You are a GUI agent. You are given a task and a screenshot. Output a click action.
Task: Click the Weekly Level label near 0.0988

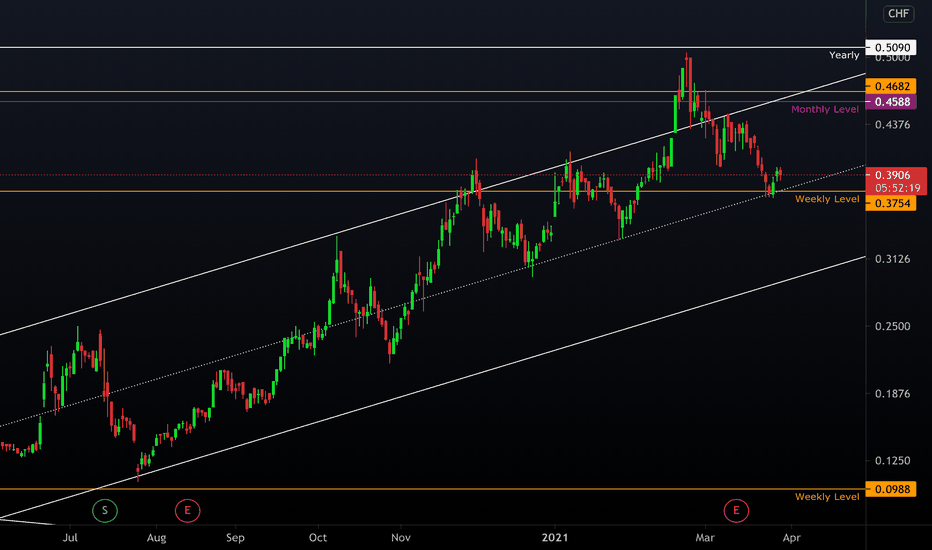click(x=827, y=496)
